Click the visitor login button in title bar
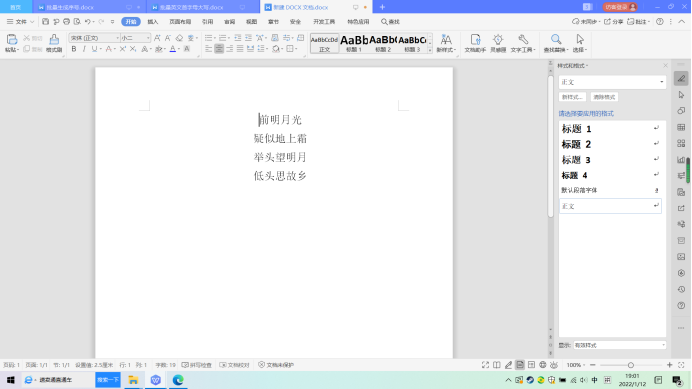 tap(620, 7)
